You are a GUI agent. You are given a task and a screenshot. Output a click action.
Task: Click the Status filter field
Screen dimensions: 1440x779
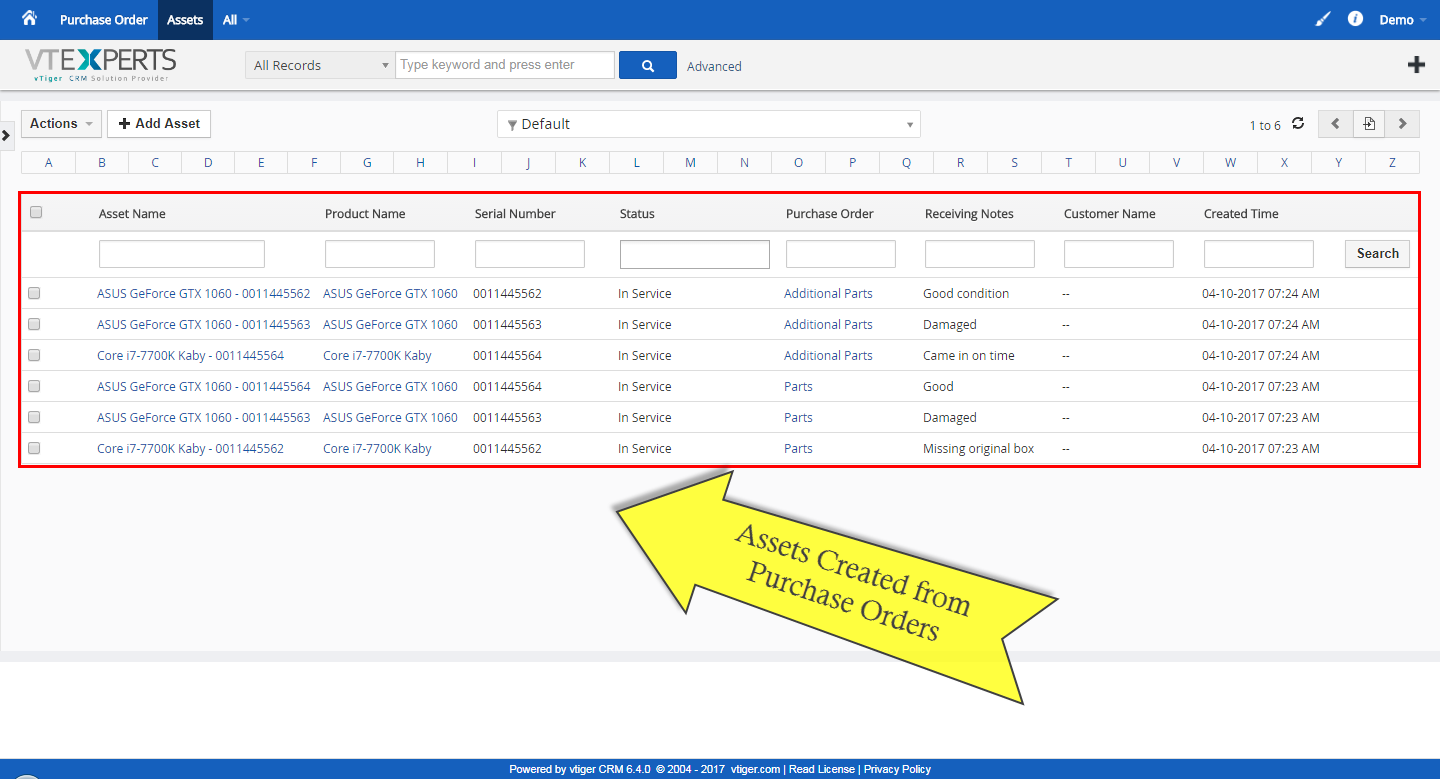coord(695,254)
